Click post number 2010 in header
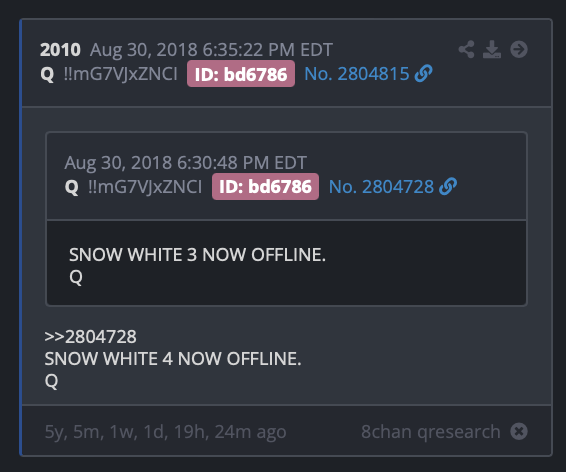Screen dimensions: 566x472 point(60,49)
